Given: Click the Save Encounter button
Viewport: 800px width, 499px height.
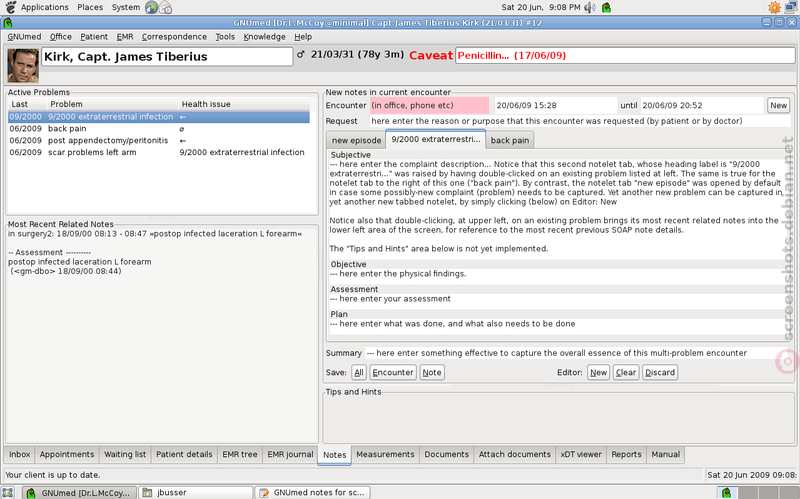Looking at the screenshot, I should coord(393,372).
